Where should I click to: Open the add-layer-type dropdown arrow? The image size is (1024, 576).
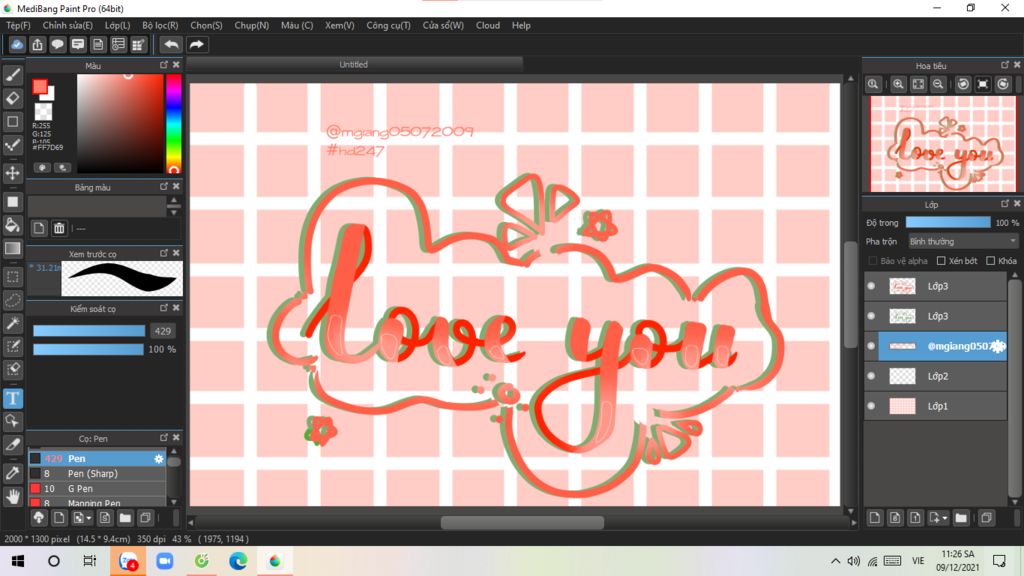(944, 519)
